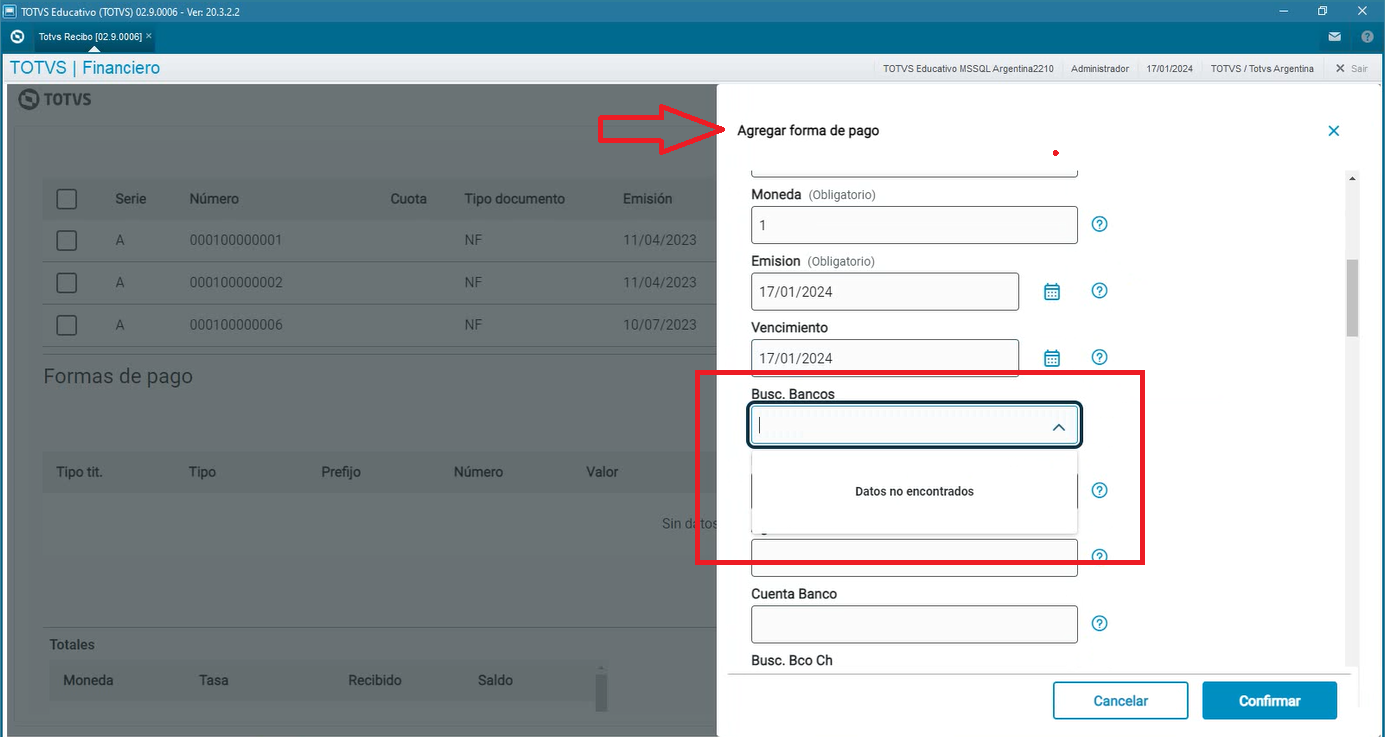The height and width of the screenshot is (737, 1385).
Task: Open the help question mark icon in top bar
Action: (x=1367, y=37)
